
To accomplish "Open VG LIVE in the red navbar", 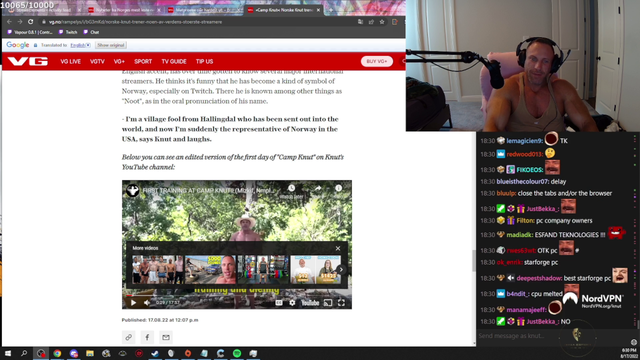I will coord(71,61).
